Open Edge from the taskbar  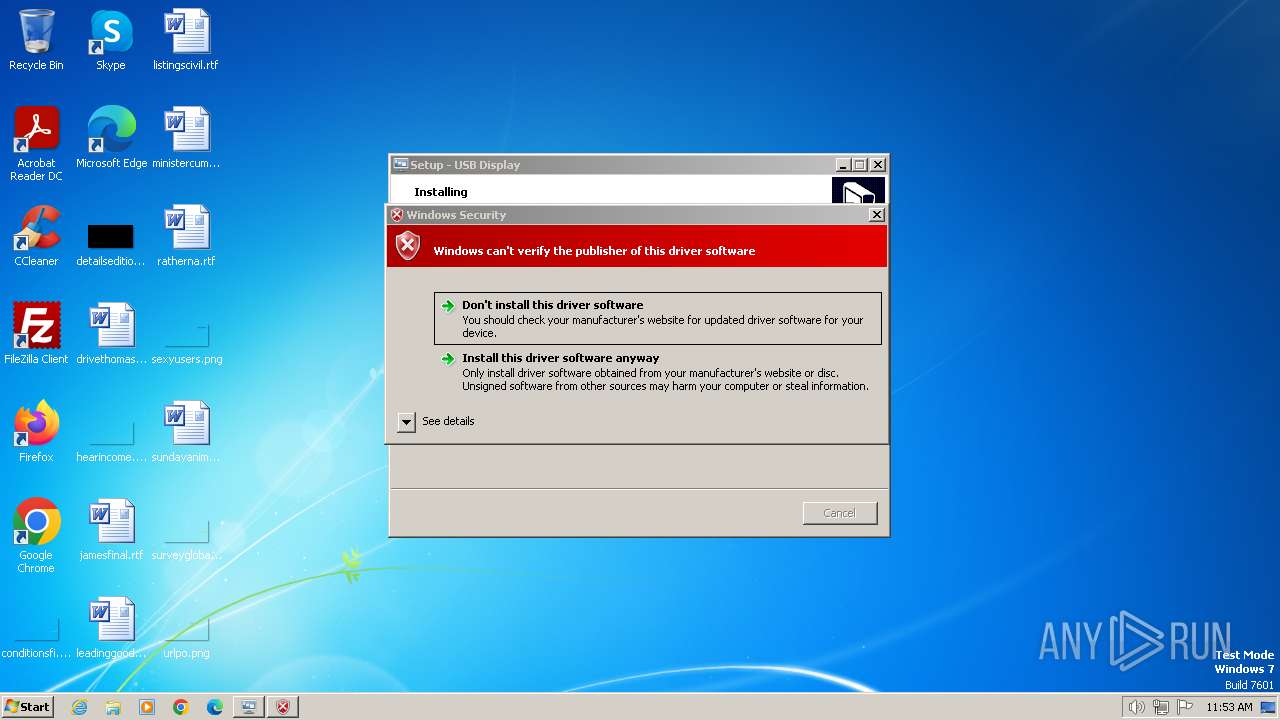click(215, 707)
